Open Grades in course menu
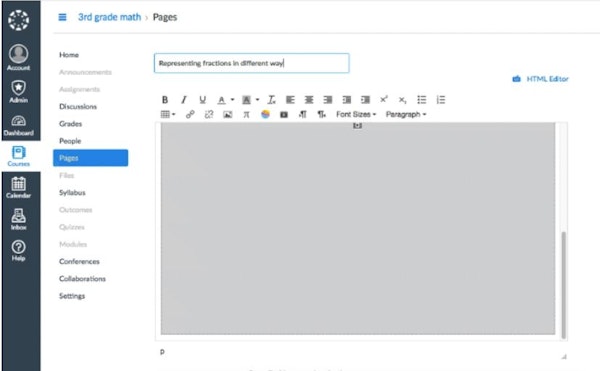 tap(71, 124)
